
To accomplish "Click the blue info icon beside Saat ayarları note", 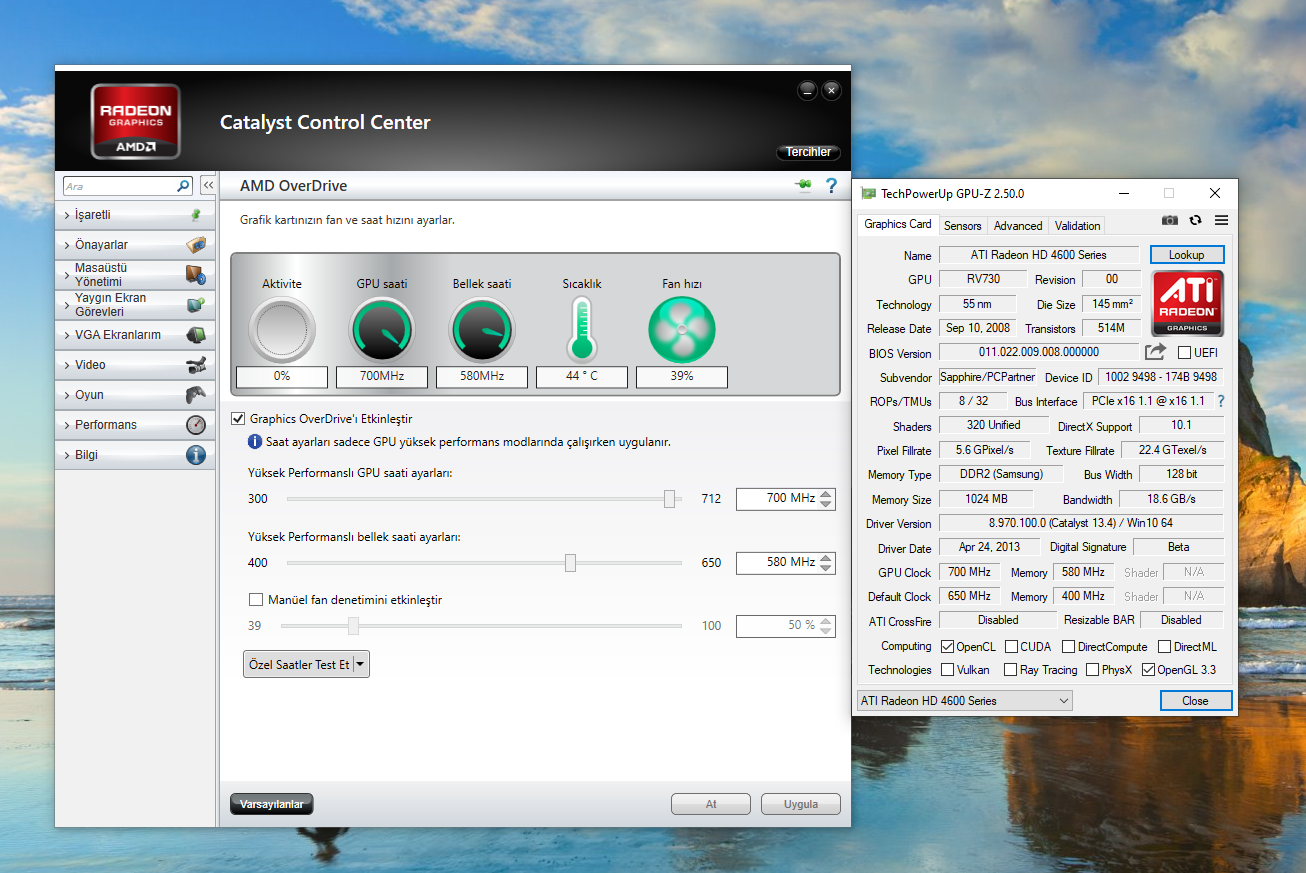I will tap(255, 441).
